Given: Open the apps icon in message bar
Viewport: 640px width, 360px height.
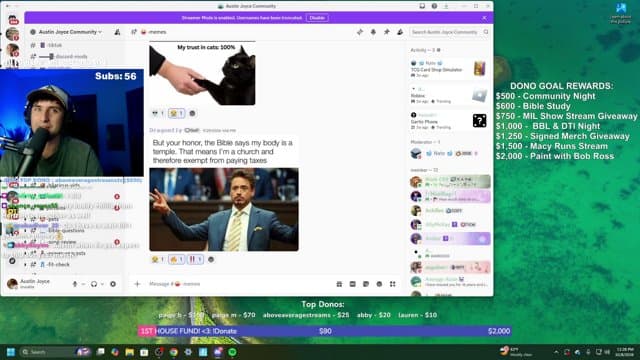Looking at the screenshot, I should [x=393, y=284].
